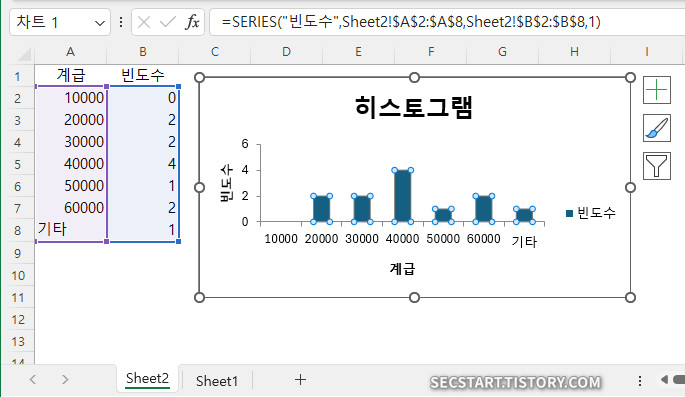
Task: Click the Insert Function fx icon
Action: pos(192,22)
